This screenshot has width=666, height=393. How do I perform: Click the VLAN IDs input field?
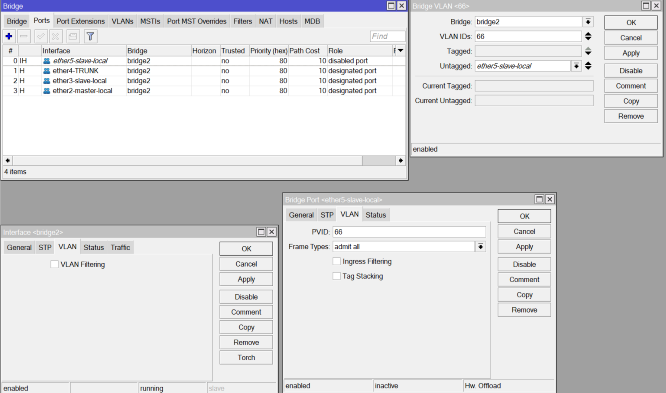click(x=528, y=37)
